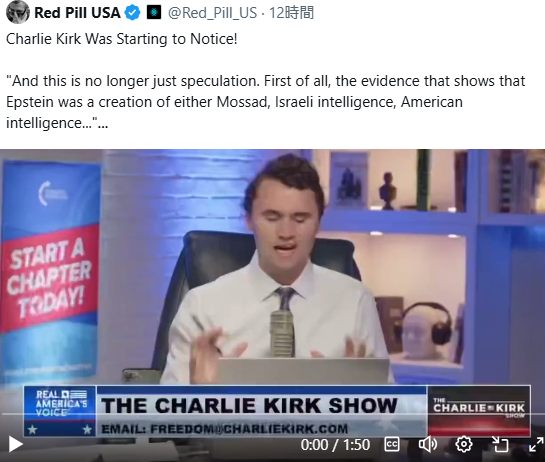Open video settings gear icon
The height and width of the screenshot is (462, 545).
click(464, 444)
